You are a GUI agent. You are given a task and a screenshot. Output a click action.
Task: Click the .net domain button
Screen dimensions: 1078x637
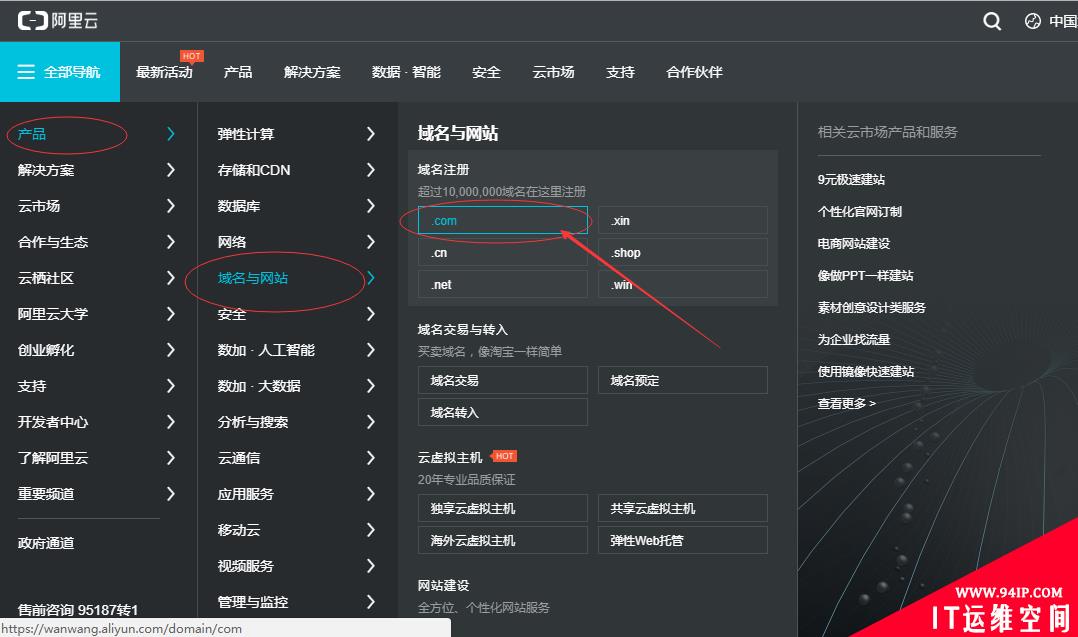click(x=503, y=284)
